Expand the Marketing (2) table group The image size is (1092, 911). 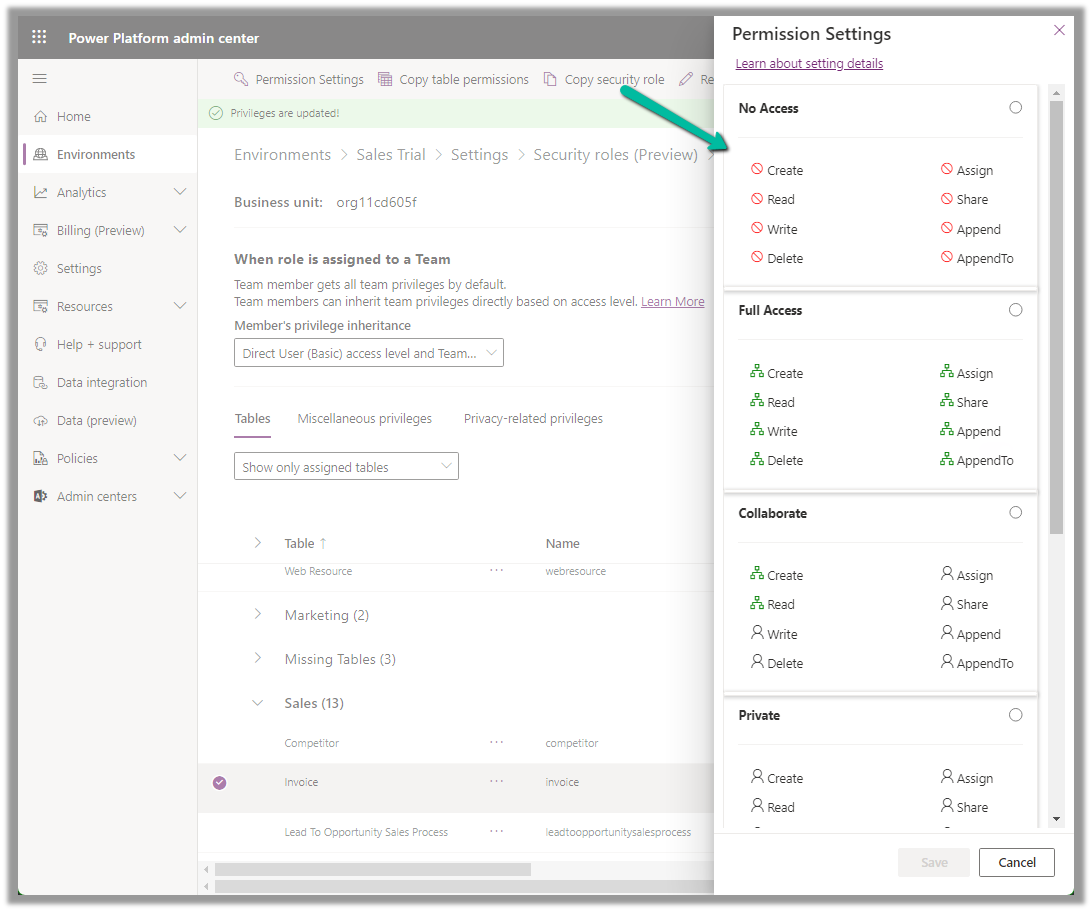click(258, 615)
